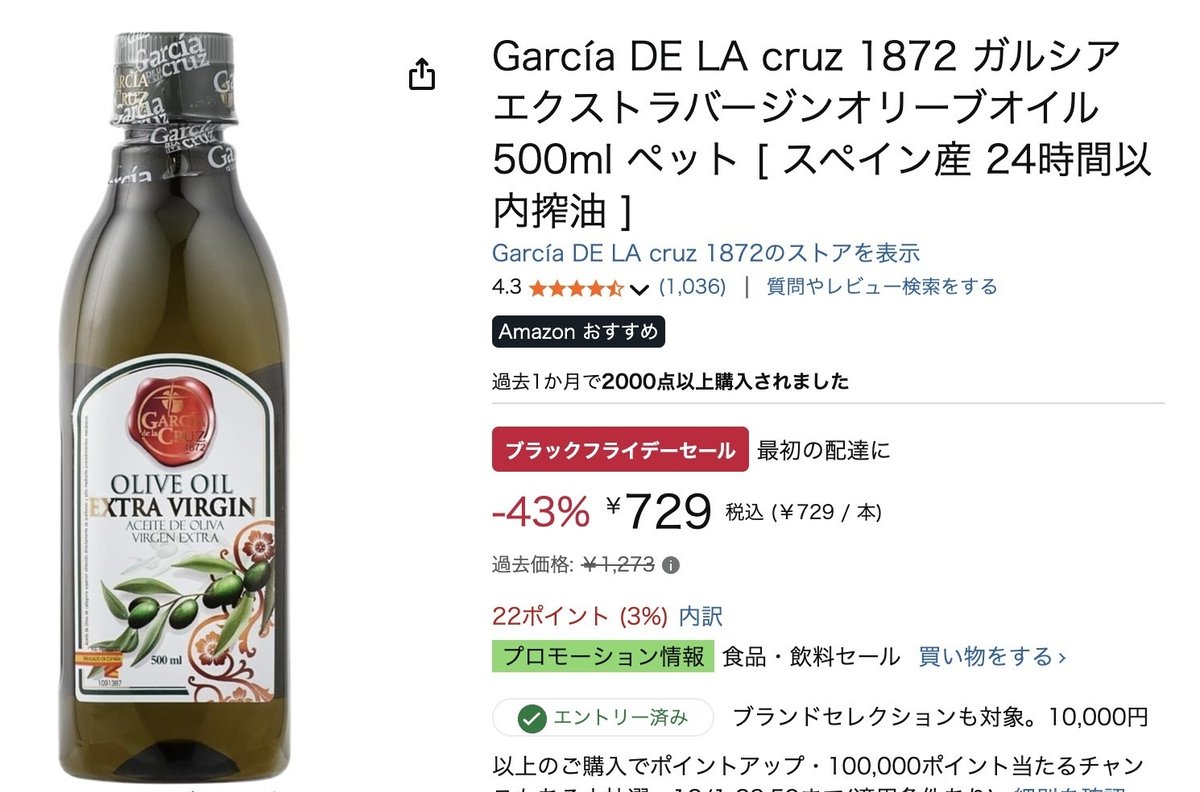This screenshot has width=1200, height=792.
Task: Open the 1,036 reviews count link
Action: (692, 287)
